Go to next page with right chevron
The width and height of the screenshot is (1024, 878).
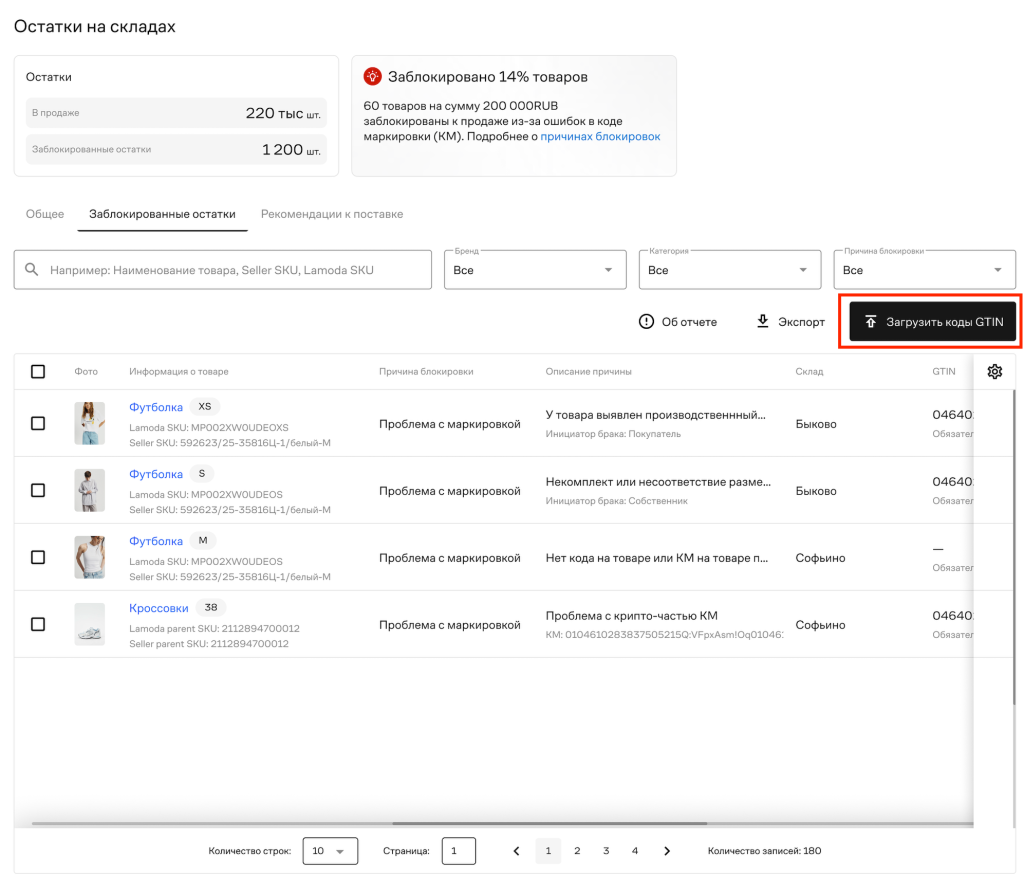[667, 851]
